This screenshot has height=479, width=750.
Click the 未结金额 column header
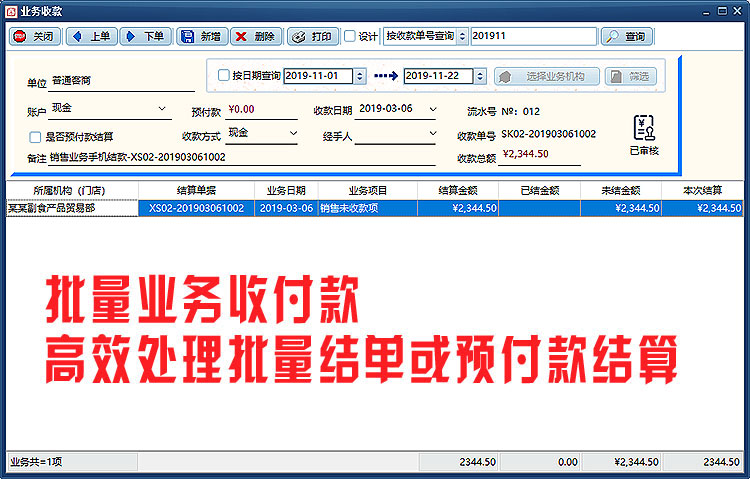(621, 190)
